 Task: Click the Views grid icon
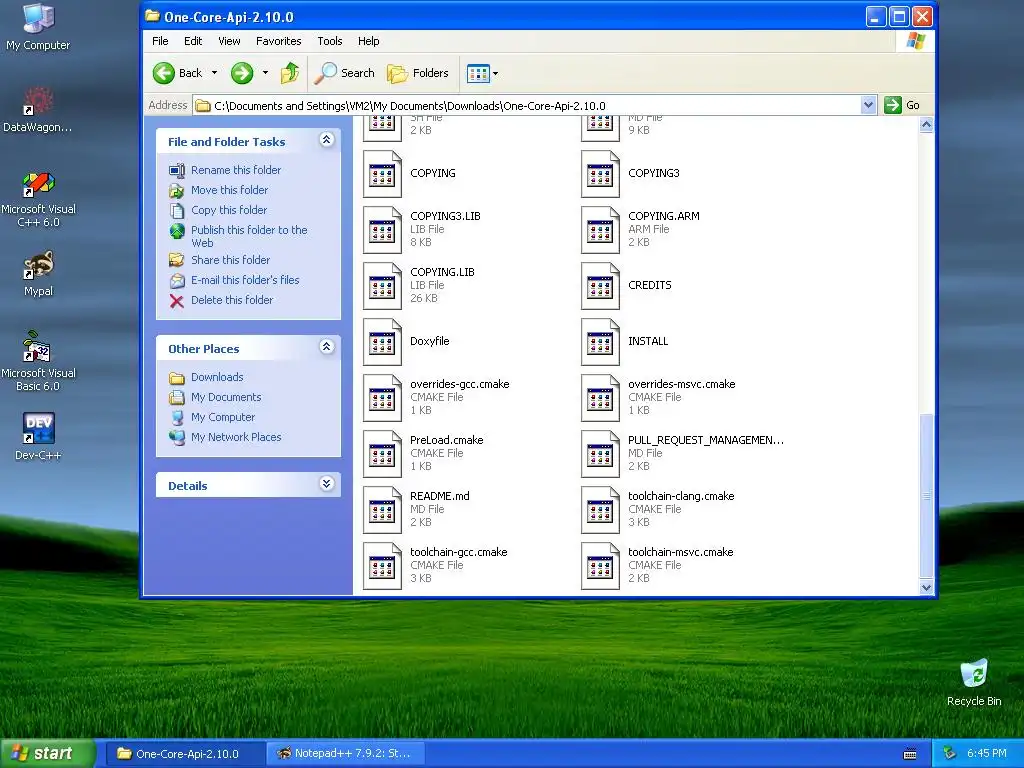coord(478,73)
